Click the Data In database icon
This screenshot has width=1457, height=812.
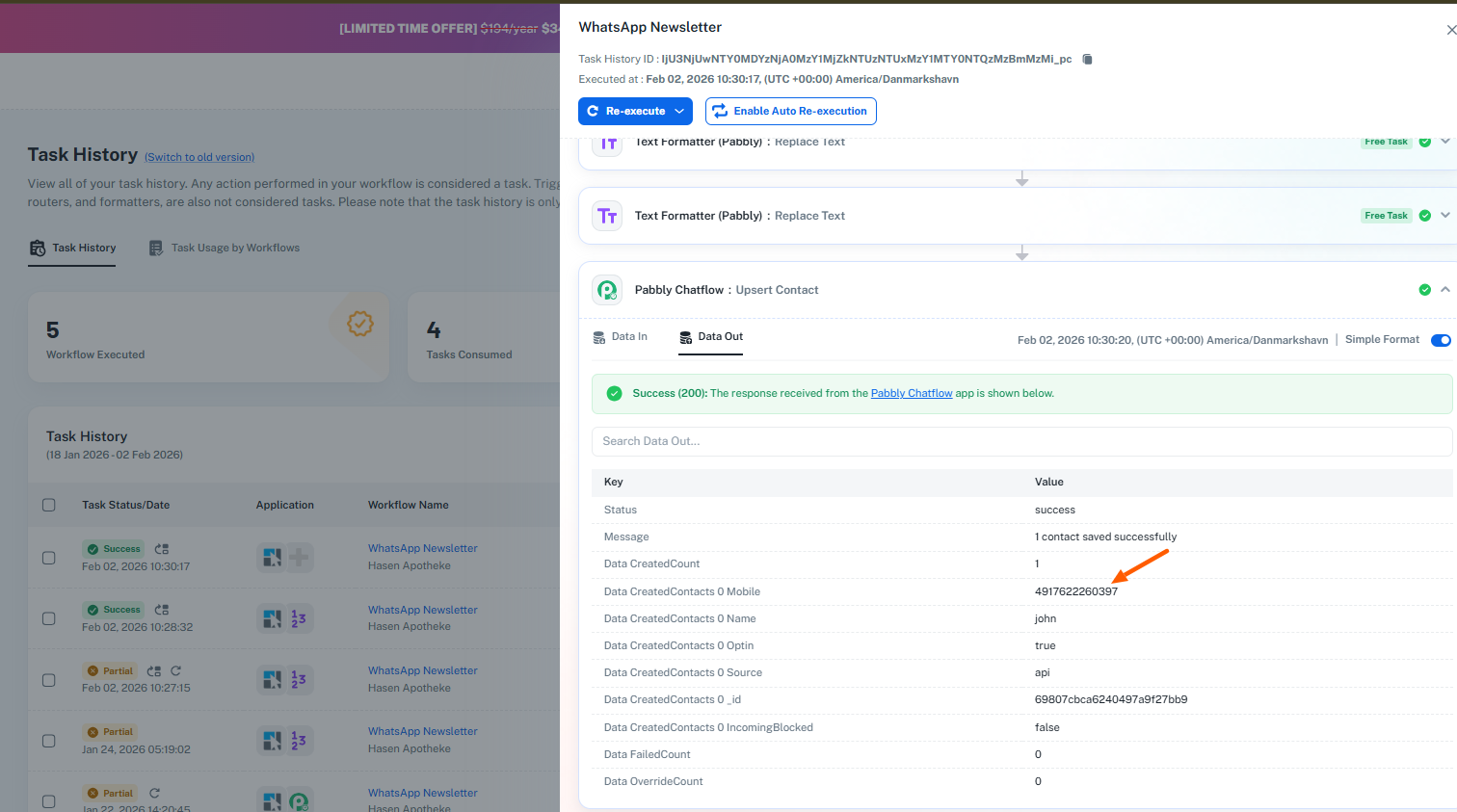(599, 337)
